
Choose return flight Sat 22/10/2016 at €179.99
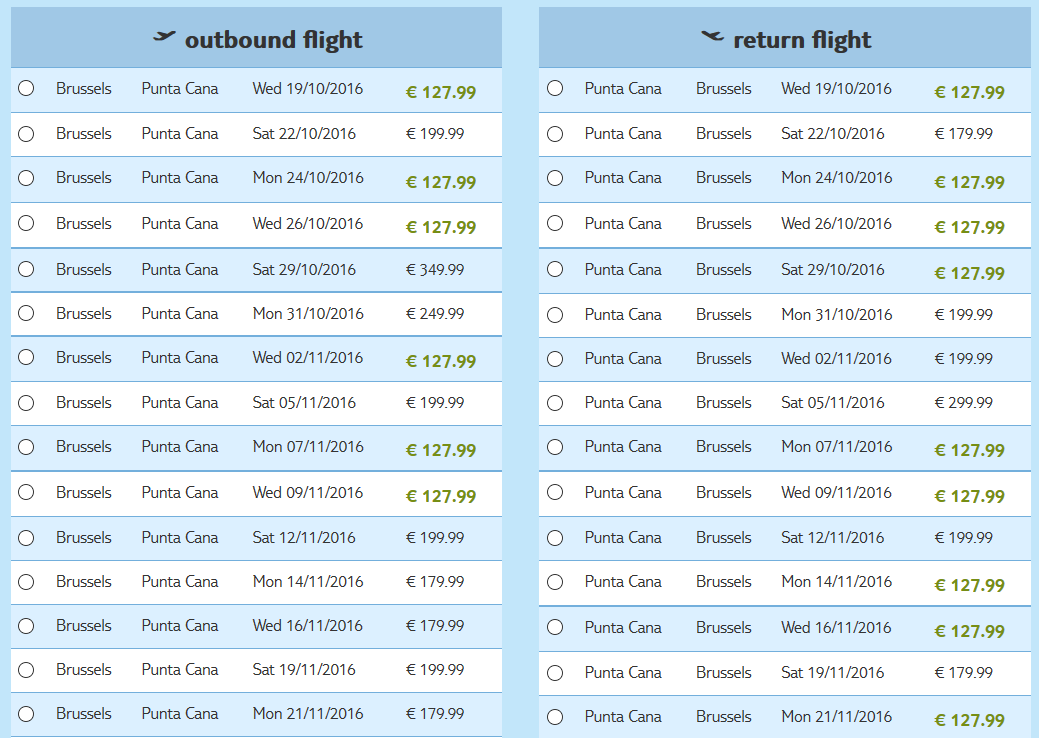click(x=555, y=134)
